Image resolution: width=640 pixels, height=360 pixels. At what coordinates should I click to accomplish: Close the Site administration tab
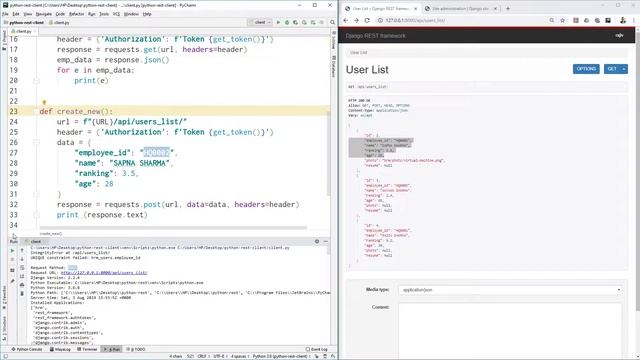pos(496,9)
